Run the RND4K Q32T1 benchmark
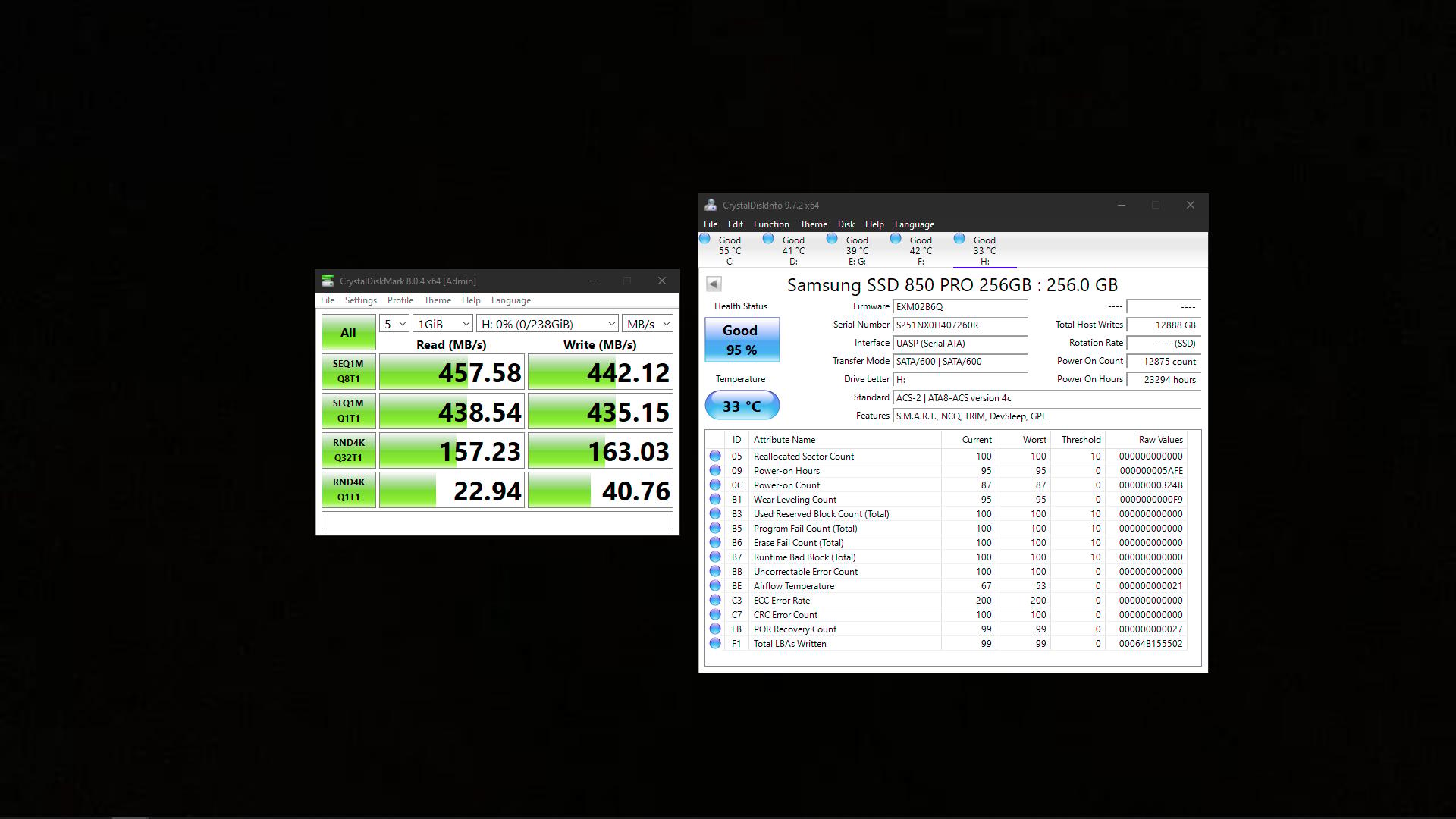Image resolution: width=1456 pixels, height=819 pixels. [348, 450]
